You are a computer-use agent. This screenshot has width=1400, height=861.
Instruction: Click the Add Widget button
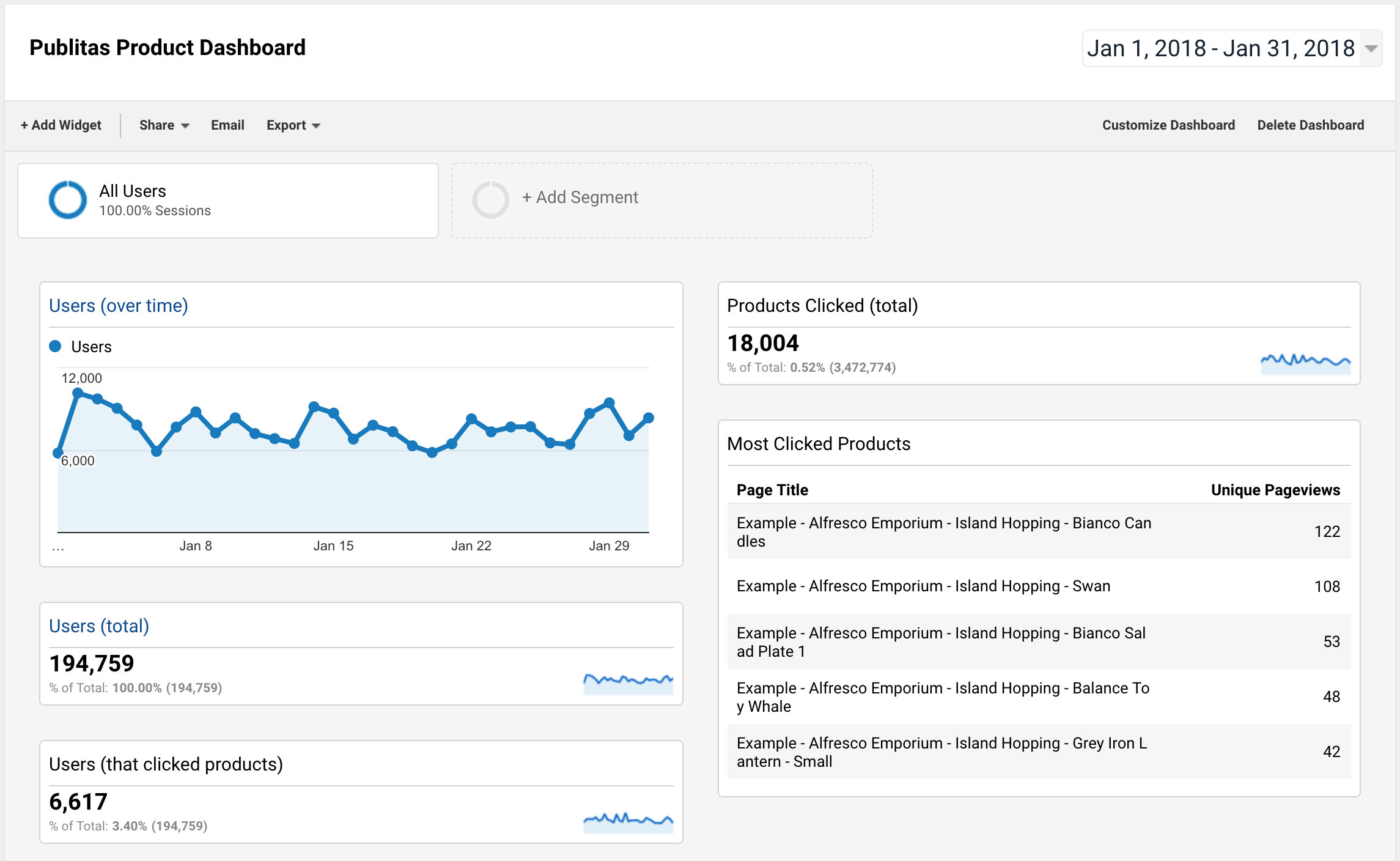pyautogui.click(x=61, y=125)
